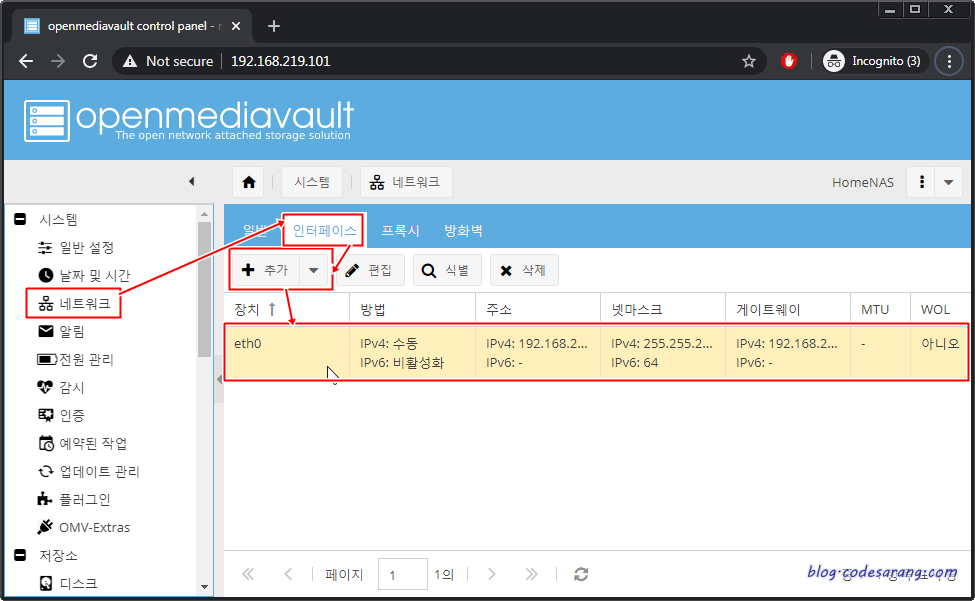
Task: Go back to previous browser page
Action: [26, 61]
